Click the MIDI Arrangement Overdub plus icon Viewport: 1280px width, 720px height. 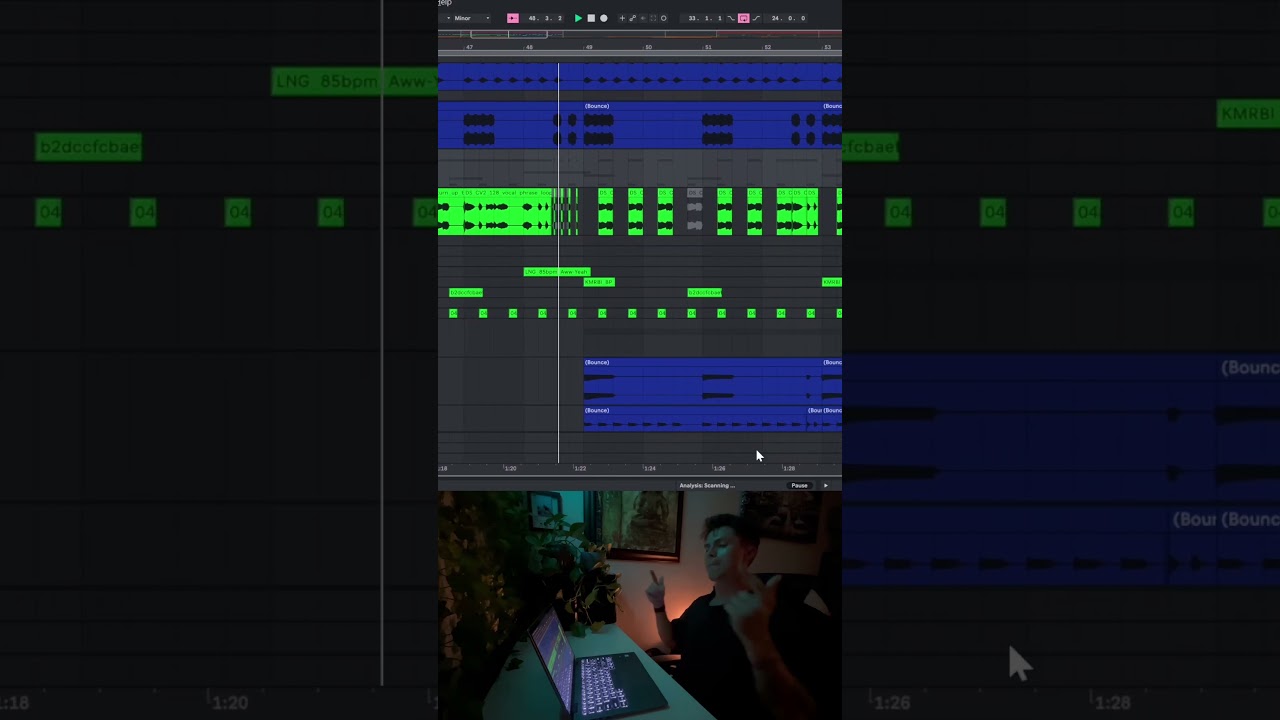click(622, 18)
